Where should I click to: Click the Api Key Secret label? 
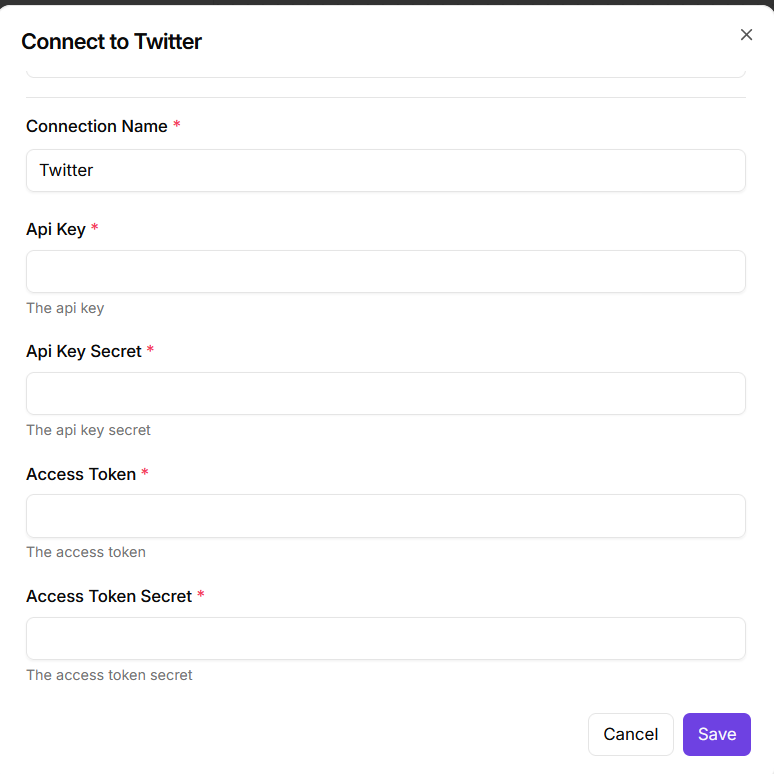click(83, 351)
